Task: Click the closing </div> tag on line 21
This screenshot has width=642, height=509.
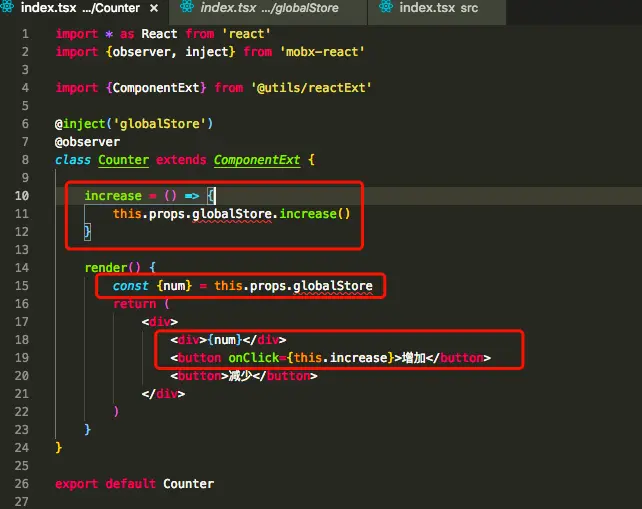Action: [x=163, y=394]
